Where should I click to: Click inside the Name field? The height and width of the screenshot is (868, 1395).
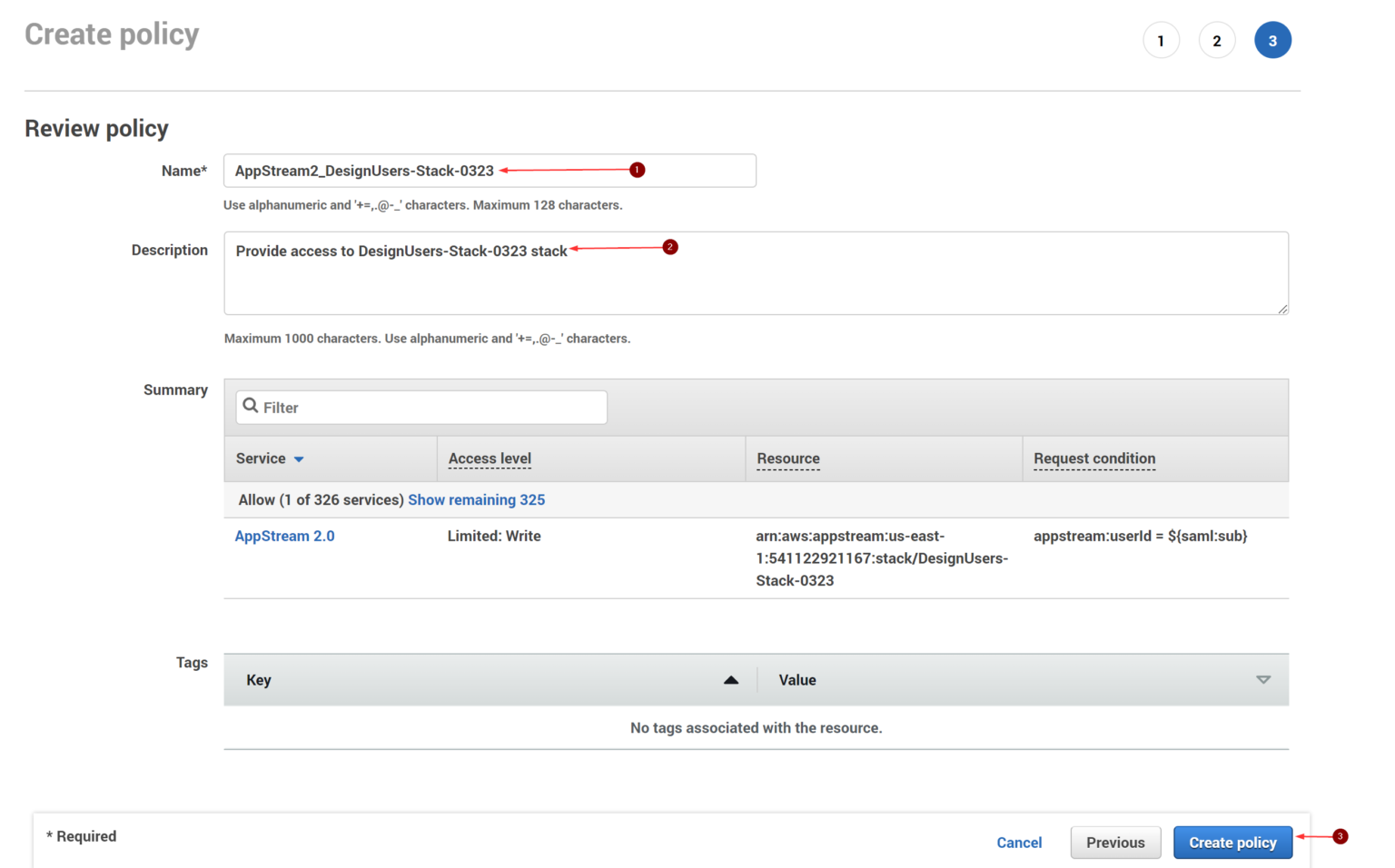tap(490, 171)
